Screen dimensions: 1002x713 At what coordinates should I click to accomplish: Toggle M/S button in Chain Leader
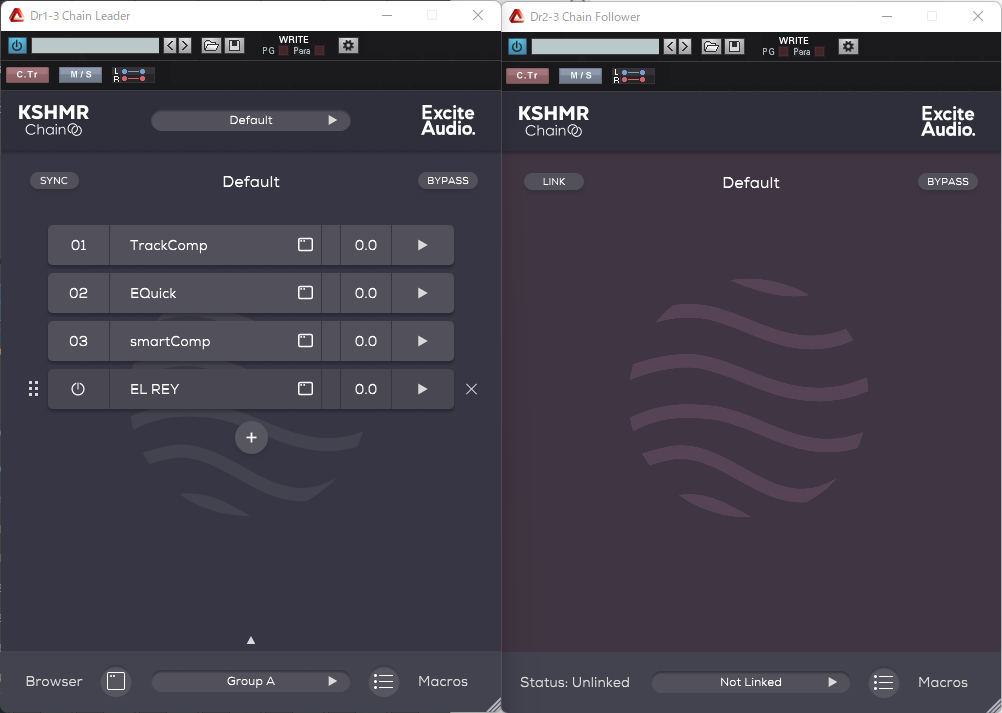click(81, 75)
